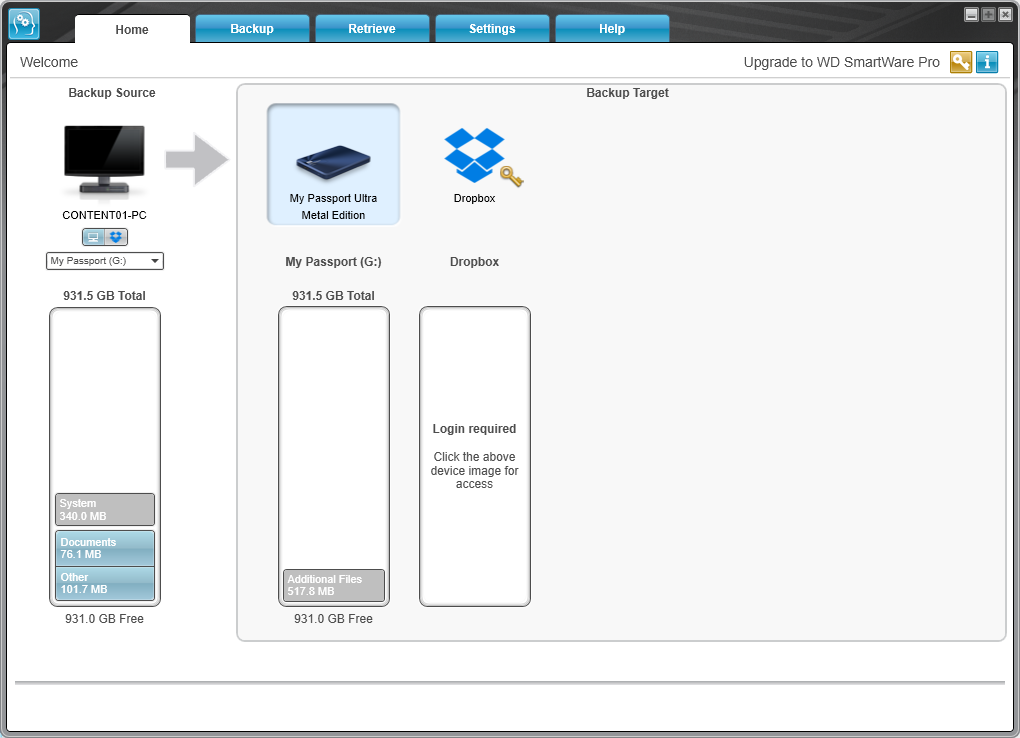Click the Documents 76.1 MB category bar
This screenshot has height=738, width=1020.
[105, 548]
